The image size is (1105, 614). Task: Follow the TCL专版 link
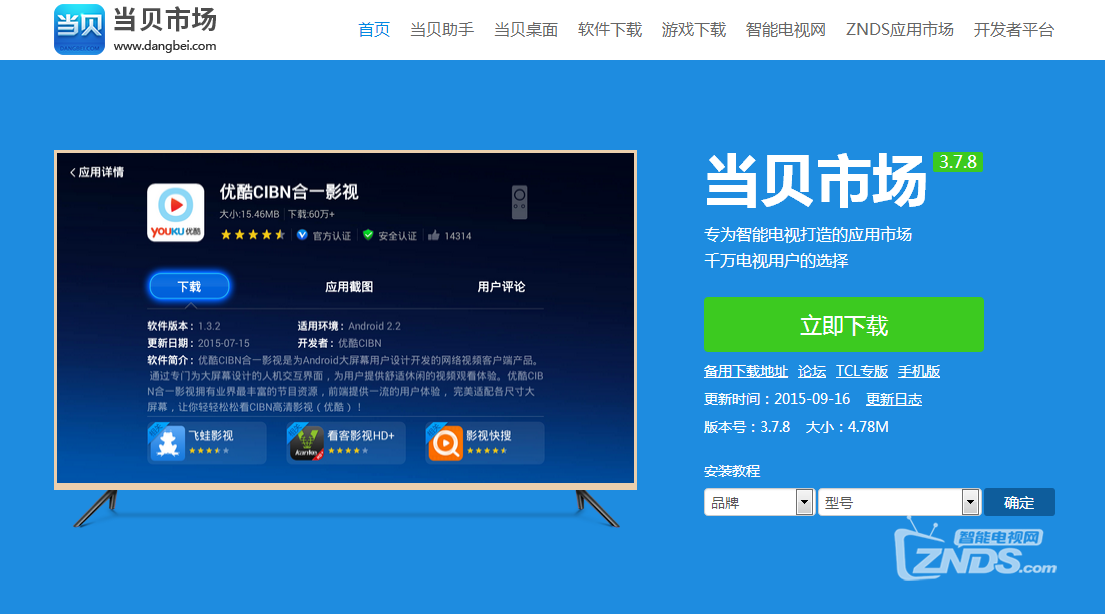coord(862,372)
